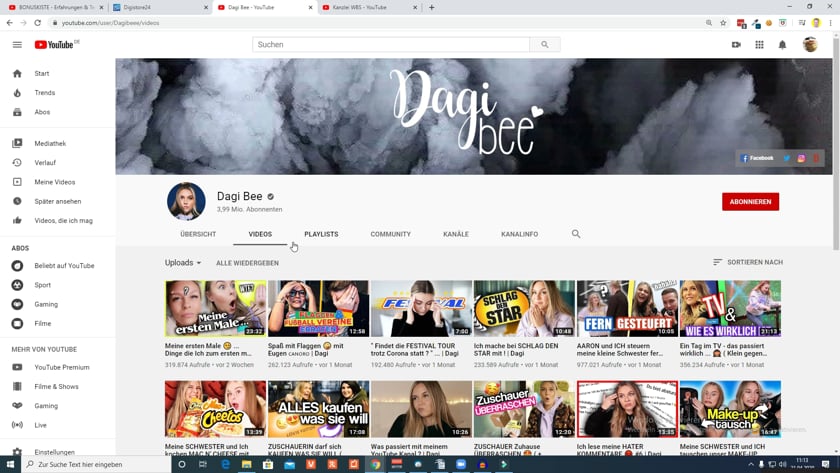Open the Make-up tausch video thumbnail
This screenshot has width=840, height=473.
pos(730,409)
